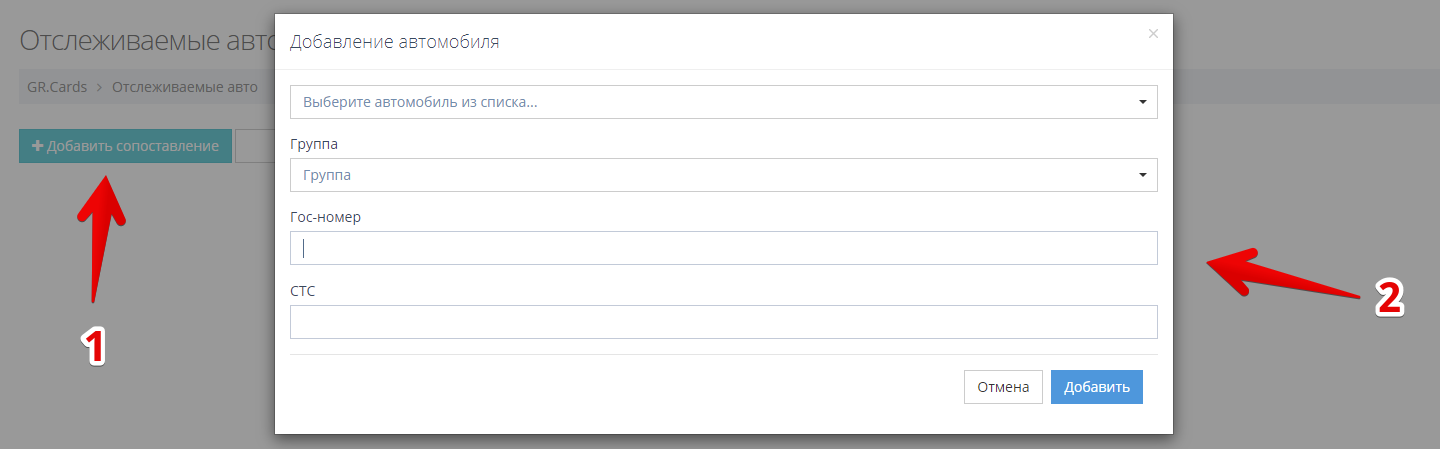Click the Группа field label
The width and height of the screenshot is (1440, 449).
point(313,144)
